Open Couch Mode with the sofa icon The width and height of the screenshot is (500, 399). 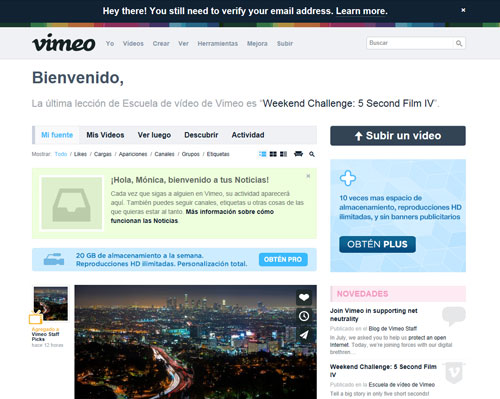point(298,154)
